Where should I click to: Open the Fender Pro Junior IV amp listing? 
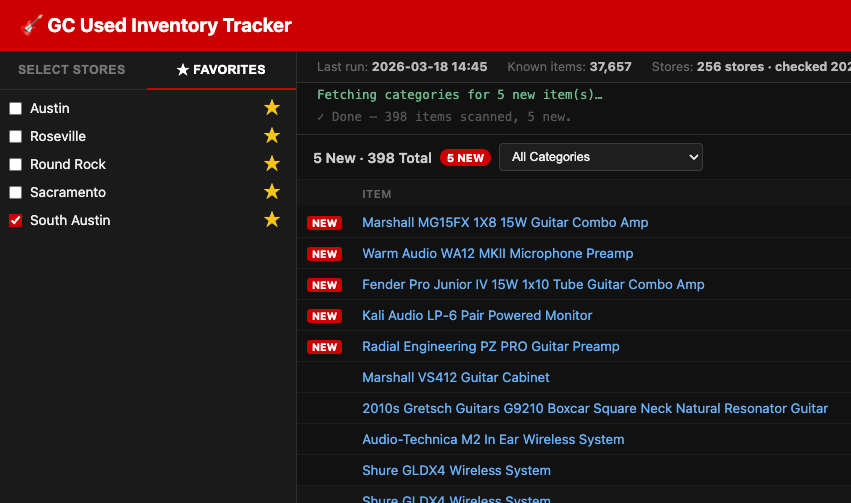[x=533, y=285]
